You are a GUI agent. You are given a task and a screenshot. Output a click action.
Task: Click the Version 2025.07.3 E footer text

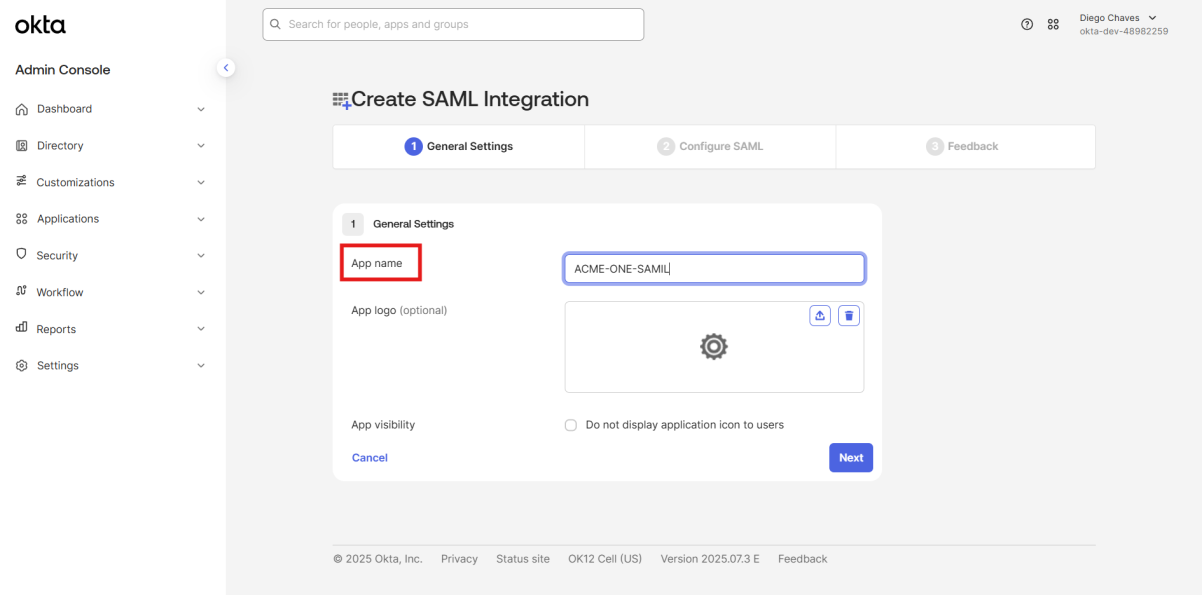tap(710, 559)
